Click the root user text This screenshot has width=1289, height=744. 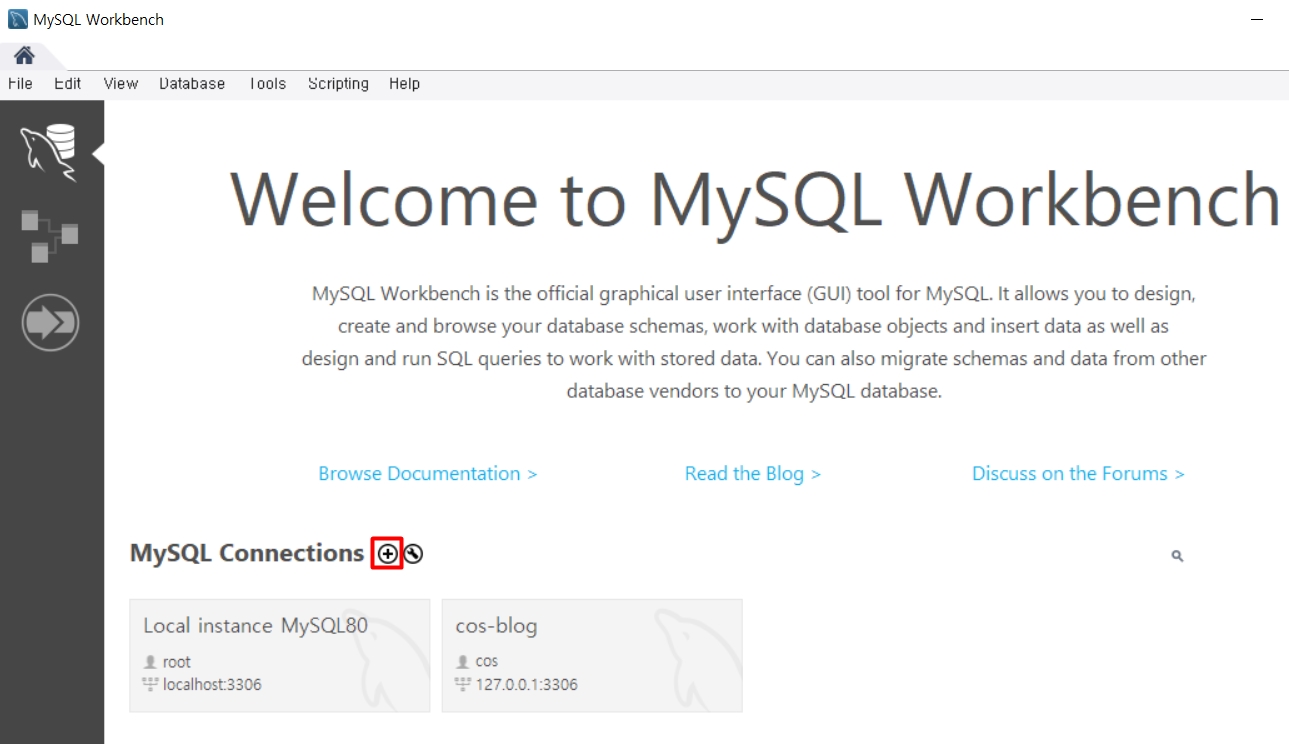tap(177, 662)
